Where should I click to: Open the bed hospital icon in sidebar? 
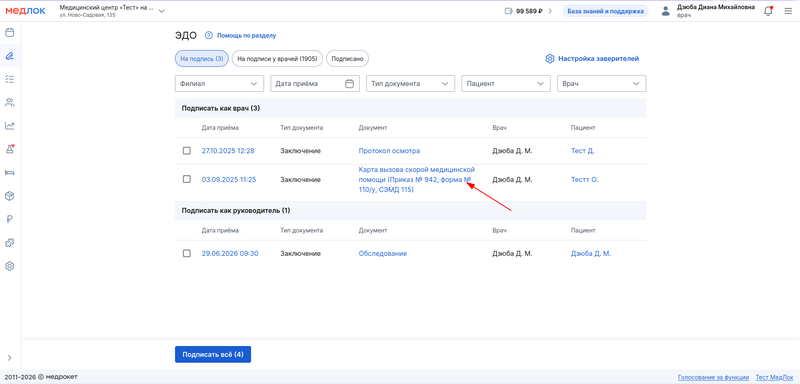coord(9,172)
